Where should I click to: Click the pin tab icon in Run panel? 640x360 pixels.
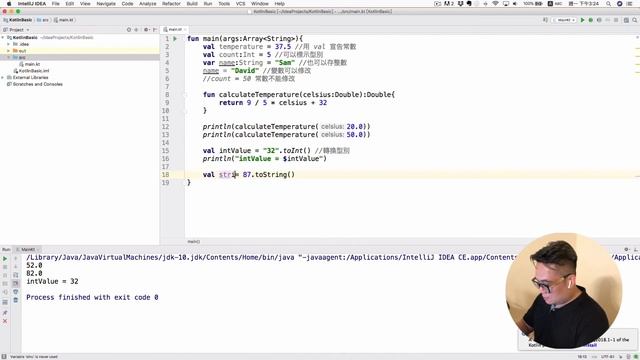coord(5,313)
